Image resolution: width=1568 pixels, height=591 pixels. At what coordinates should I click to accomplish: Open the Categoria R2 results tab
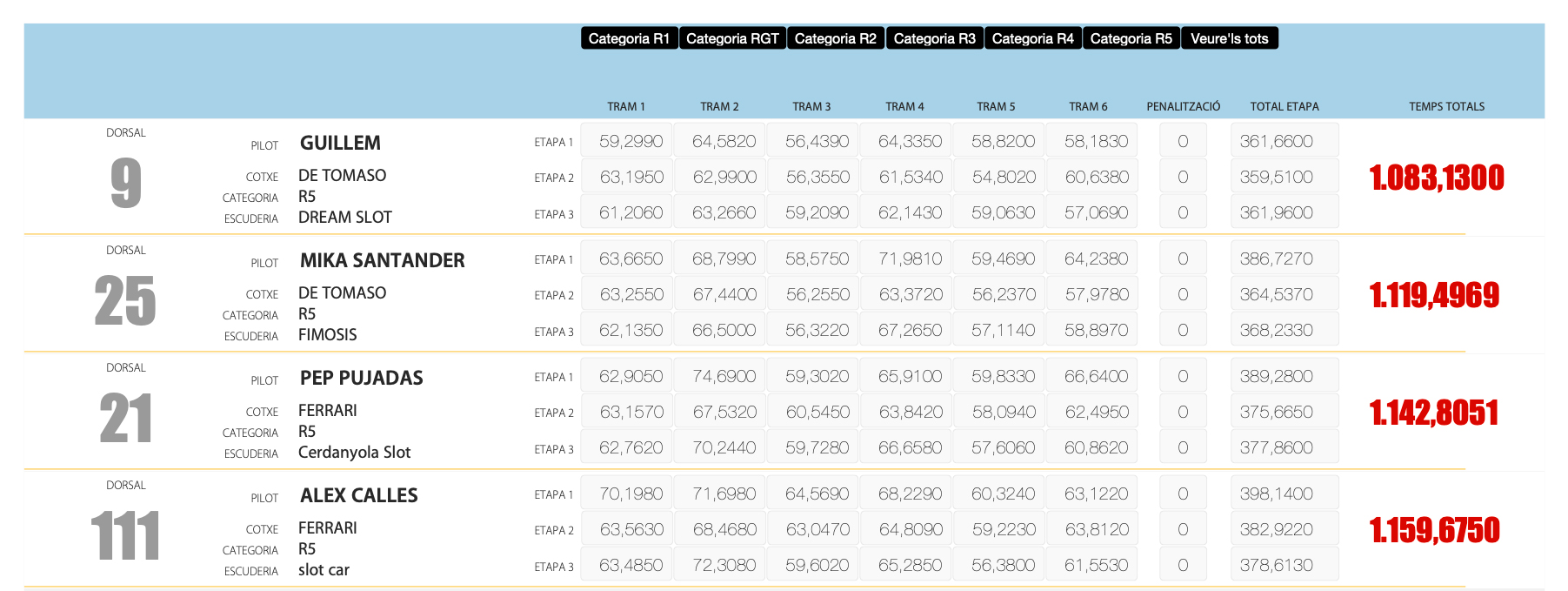coord(835,38)
